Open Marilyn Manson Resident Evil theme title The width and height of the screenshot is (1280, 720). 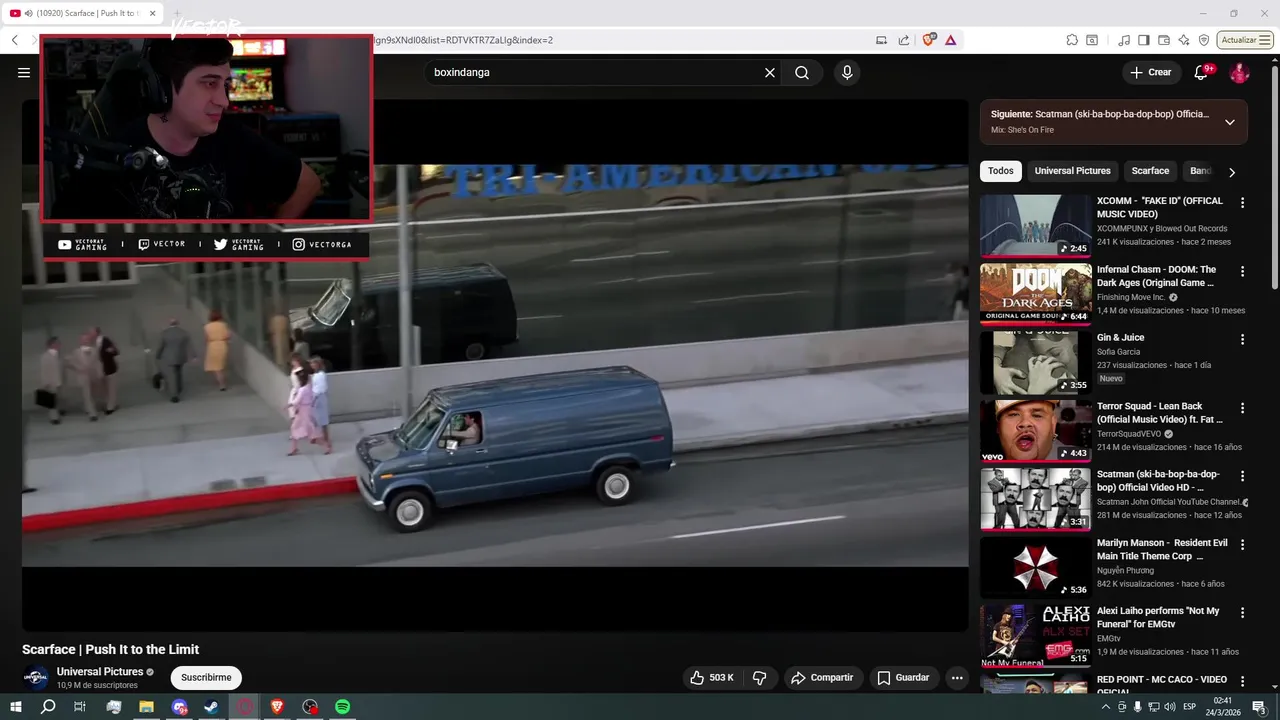[x=1162, y=549]
